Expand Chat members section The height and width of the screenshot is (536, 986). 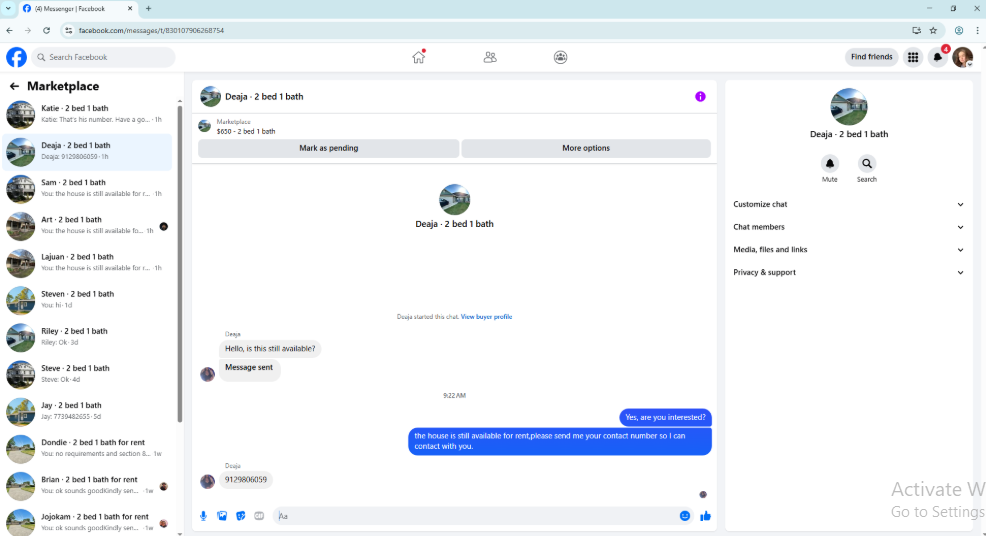point(848,227)
